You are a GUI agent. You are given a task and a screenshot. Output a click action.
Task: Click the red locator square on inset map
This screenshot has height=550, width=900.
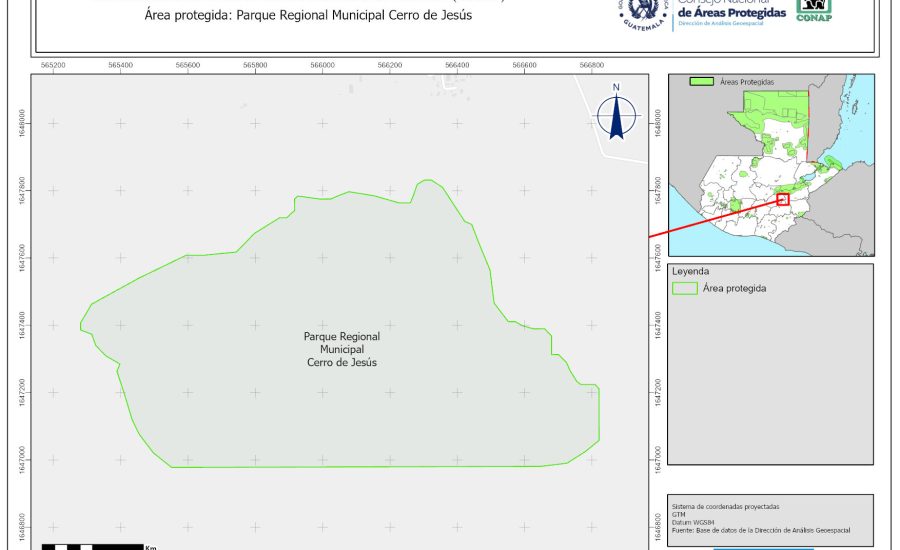pyautogui.click(x=783, y=199)
